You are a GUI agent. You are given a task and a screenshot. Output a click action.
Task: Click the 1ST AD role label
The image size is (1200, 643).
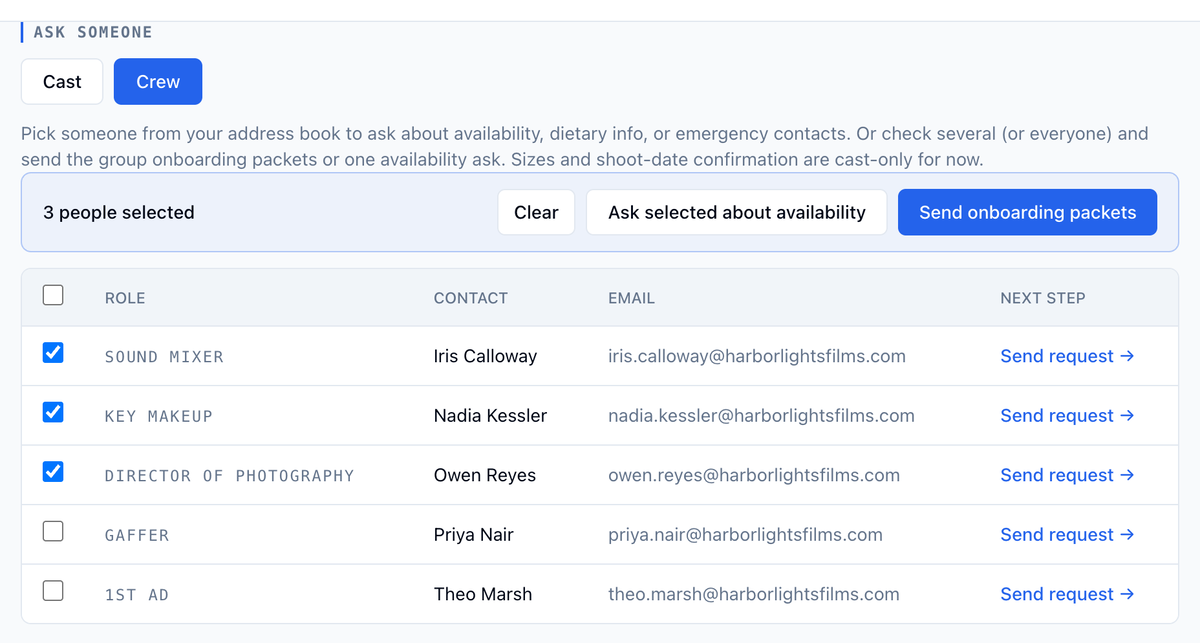click(137, 595)
